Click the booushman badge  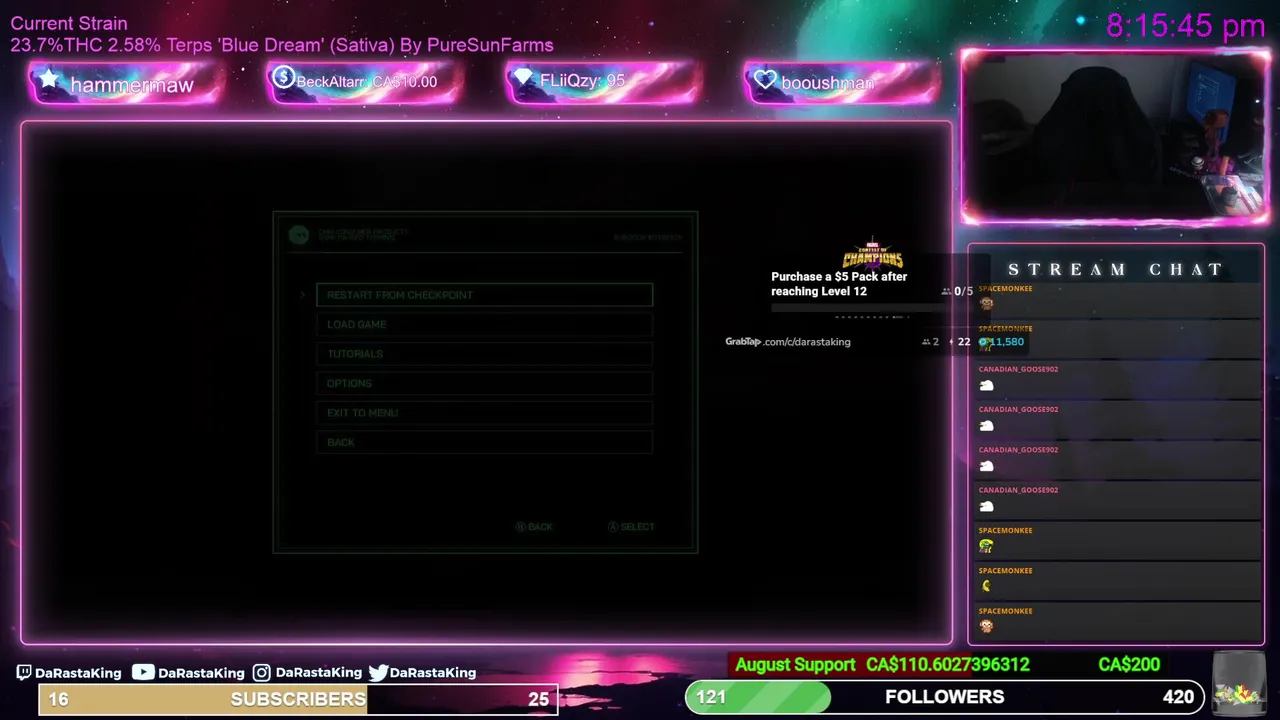(842, 83)
